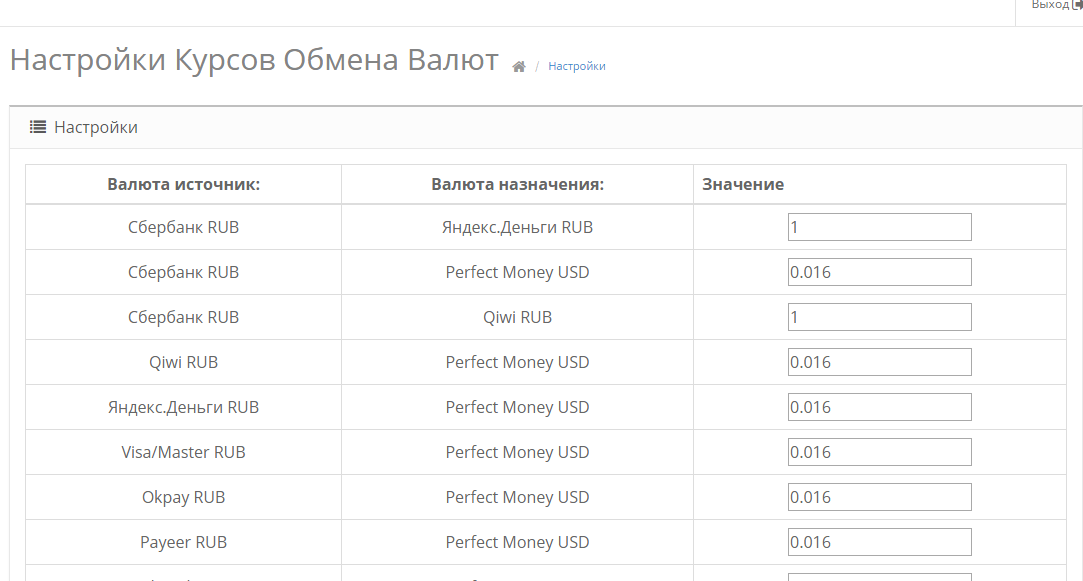
Task: Select the source cell 'Payeer RUB'
Action: click(x=184, y=542)
